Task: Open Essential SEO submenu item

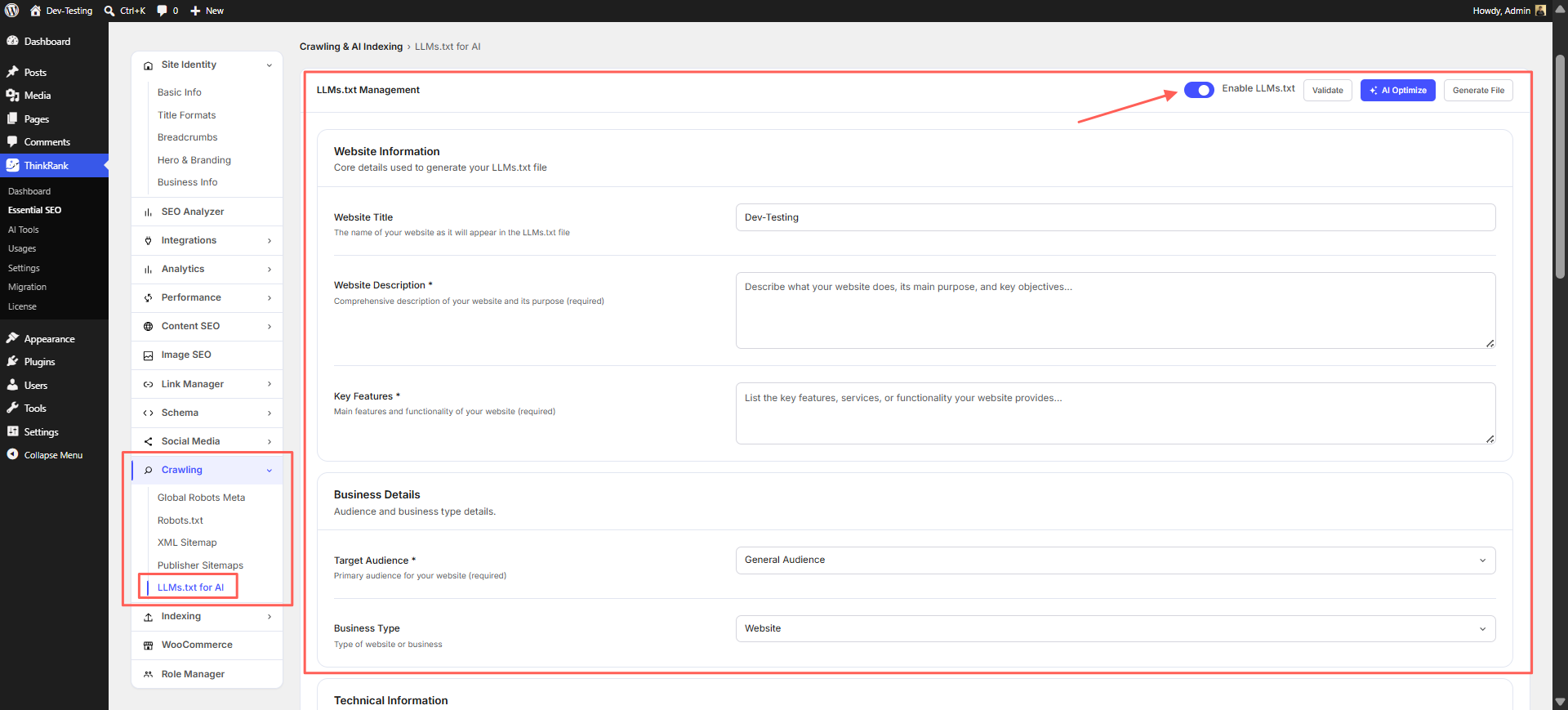Action: pos(34,210)
